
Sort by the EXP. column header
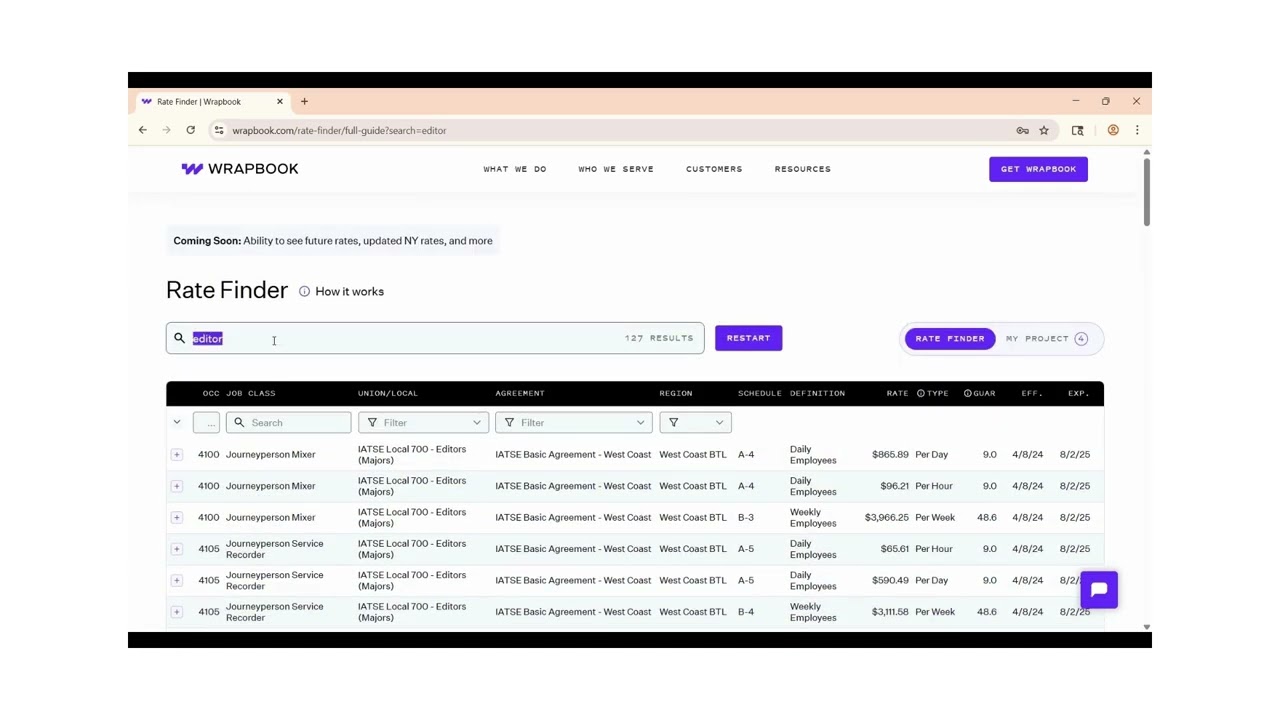(x=1078, y=393)
